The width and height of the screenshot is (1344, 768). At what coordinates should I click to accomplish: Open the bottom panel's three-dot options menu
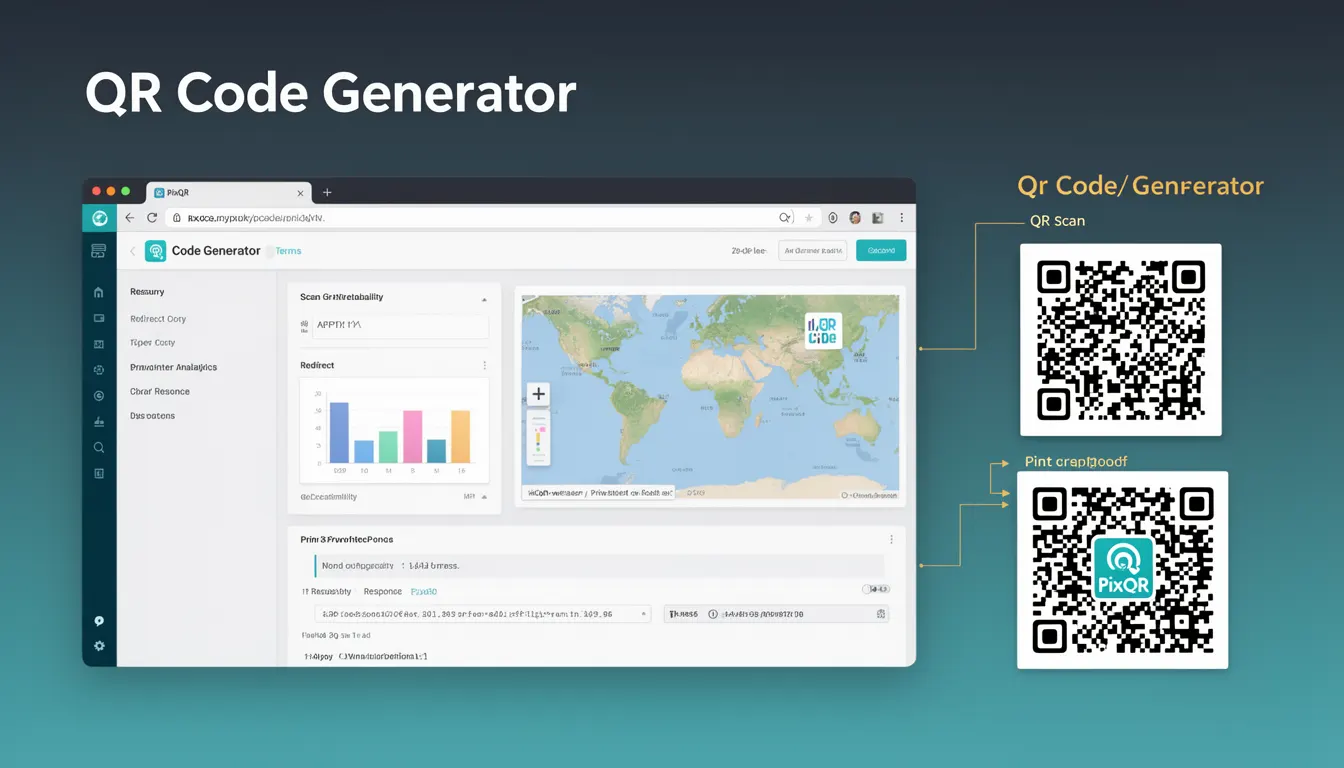891,539
